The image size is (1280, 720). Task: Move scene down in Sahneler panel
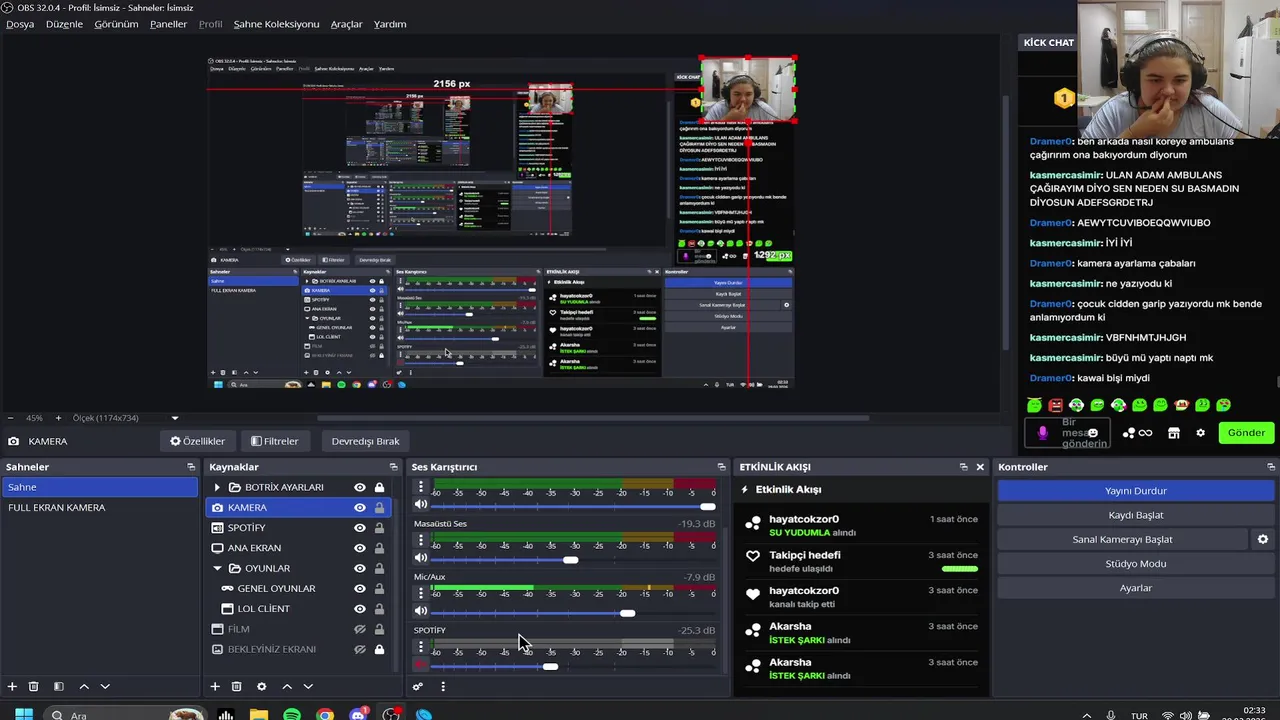(x=105, y=686)
